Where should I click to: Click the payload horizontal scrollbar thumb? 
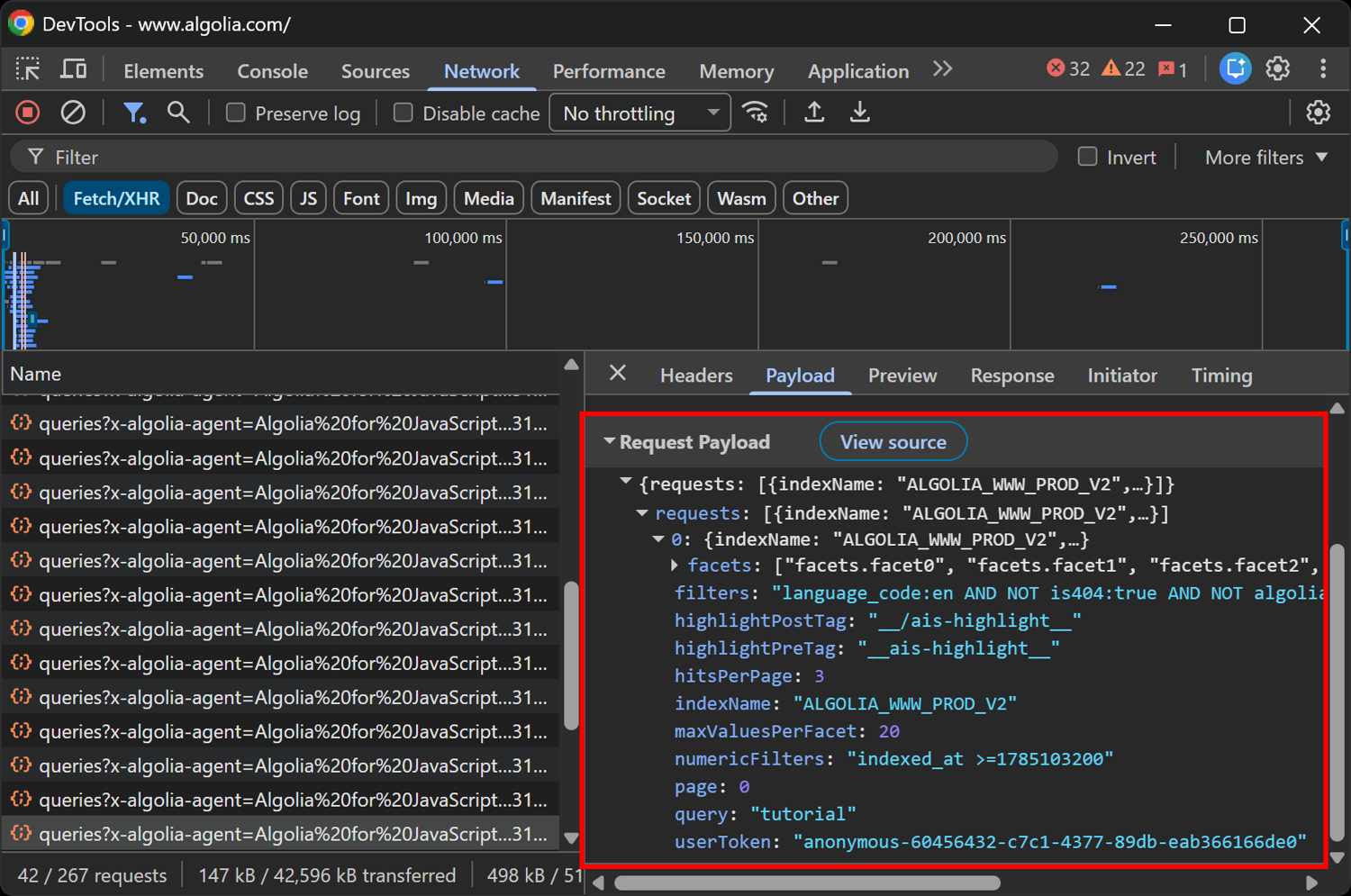(807, 882)
